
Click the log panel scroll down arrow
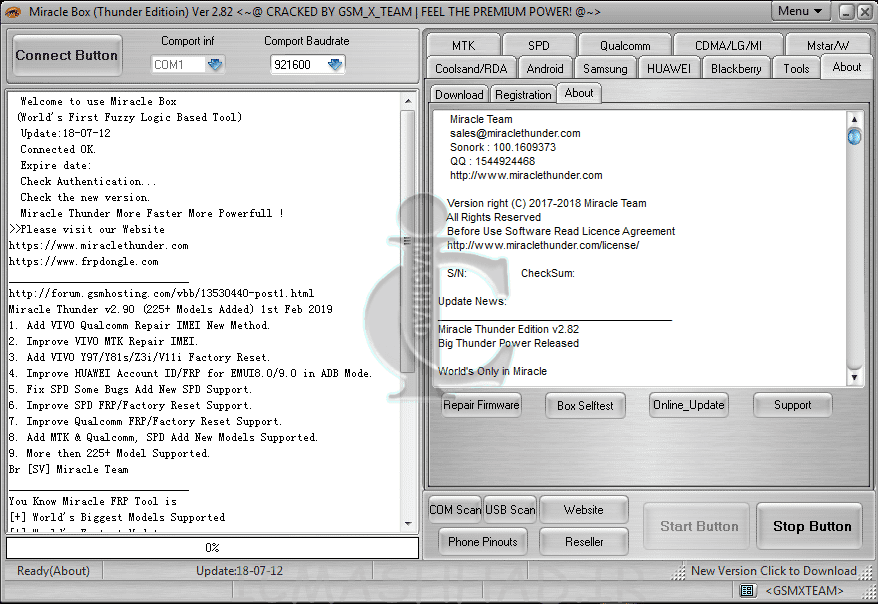[x=408, y=524]
